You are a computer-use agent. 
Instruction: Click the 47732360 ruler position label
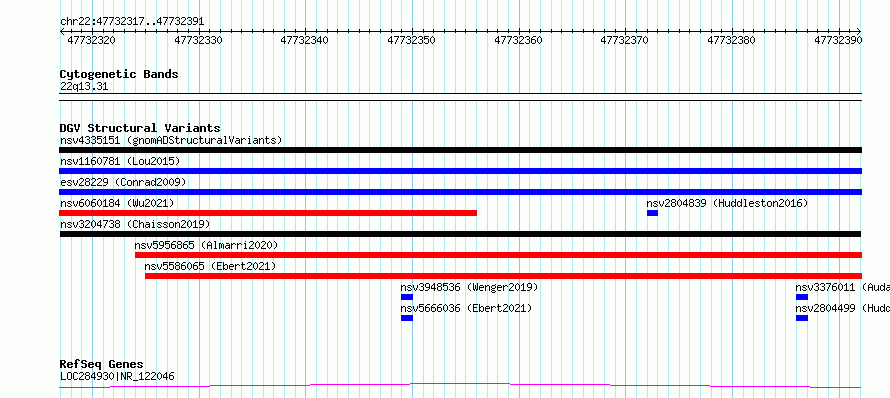(518, 40)
